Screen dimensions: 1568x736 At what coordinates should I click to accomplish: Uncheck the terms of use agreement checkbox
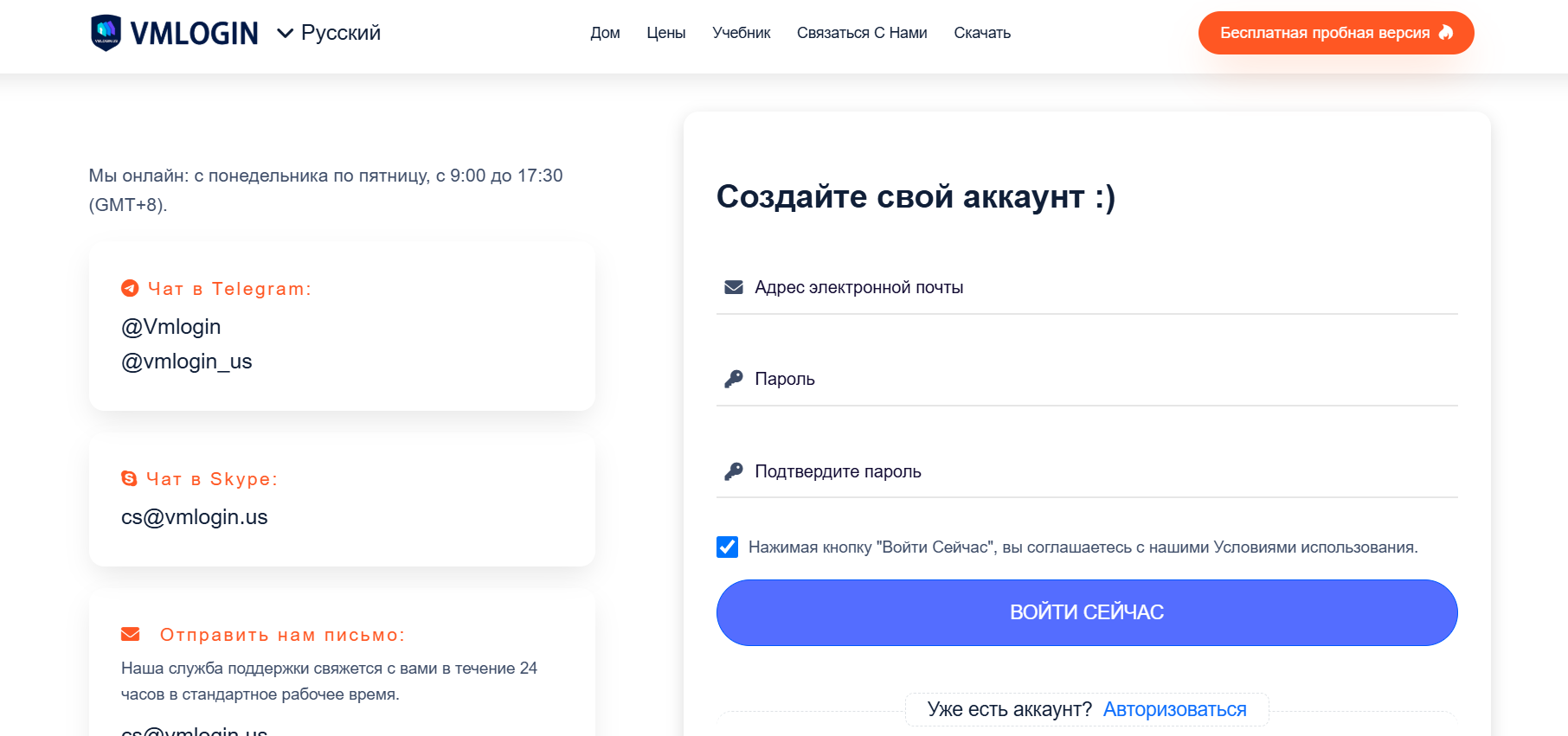pyautogui.click(x=728, y=547)
